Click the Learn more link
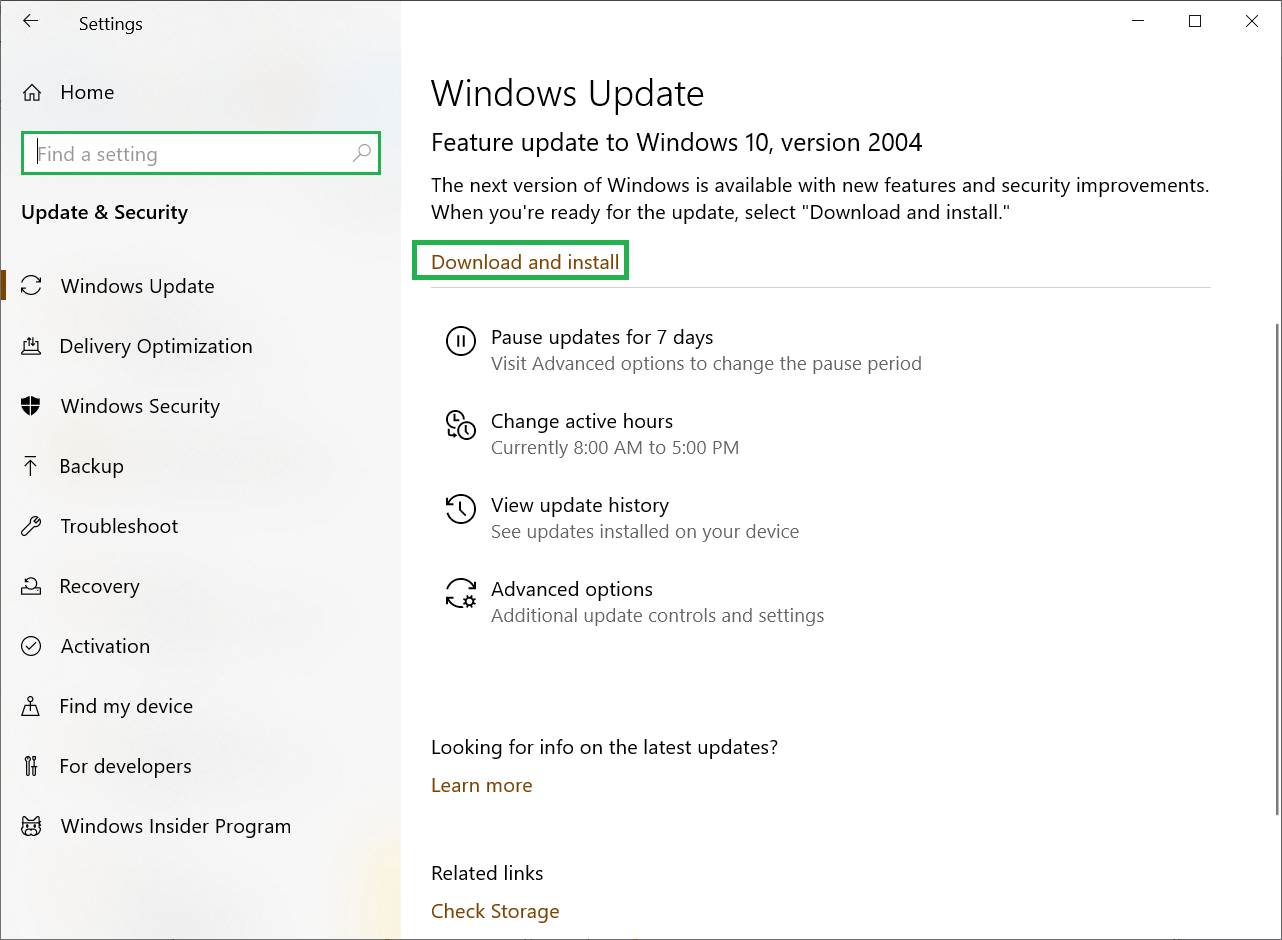This screenshot has width=1282, height=940. 481,785
